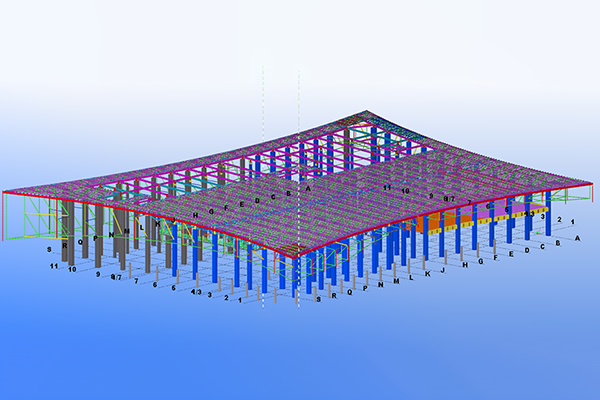
Task: Click grid label 4/3 near front corner
Action: [x=198, y=293]
